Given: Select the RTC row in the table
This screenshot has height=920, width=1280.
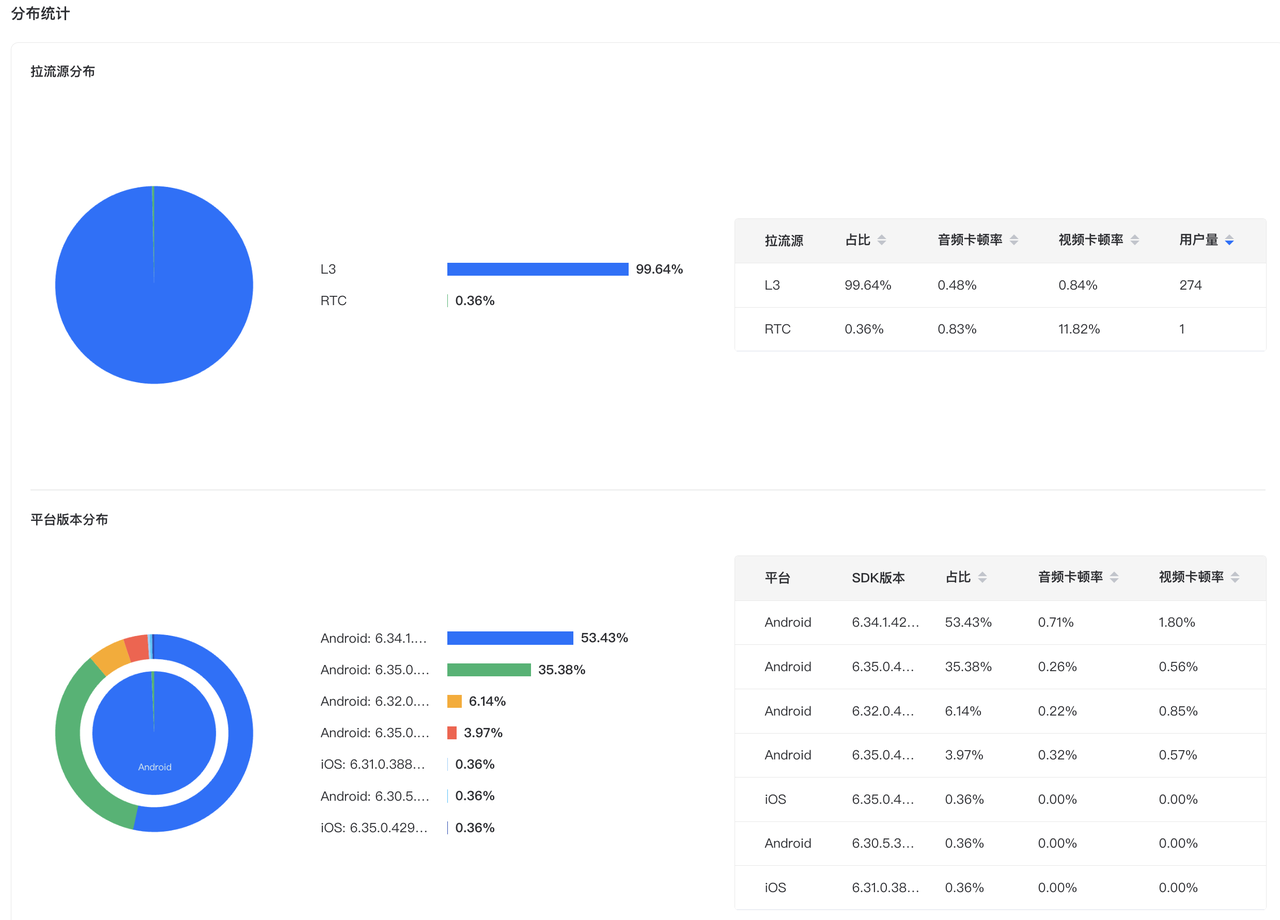Looking at the screenshot, I should [x=1000, y=329].
